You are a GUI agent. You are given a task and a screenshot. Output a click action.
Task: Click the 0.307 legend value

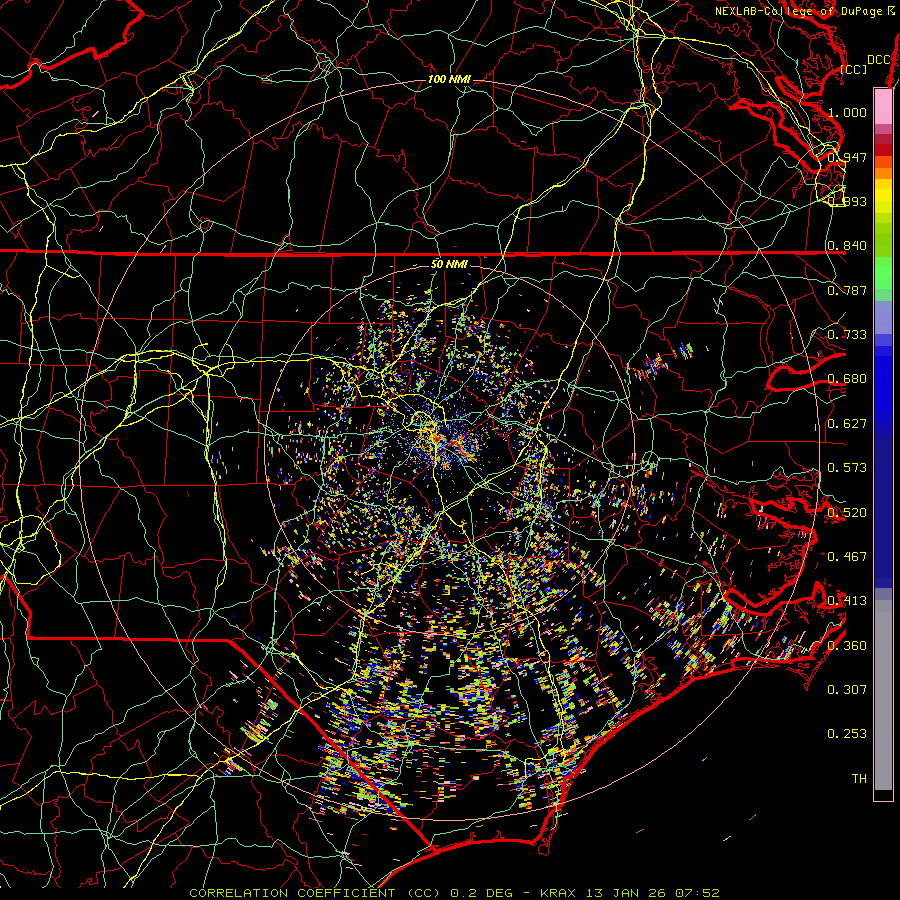847,690
